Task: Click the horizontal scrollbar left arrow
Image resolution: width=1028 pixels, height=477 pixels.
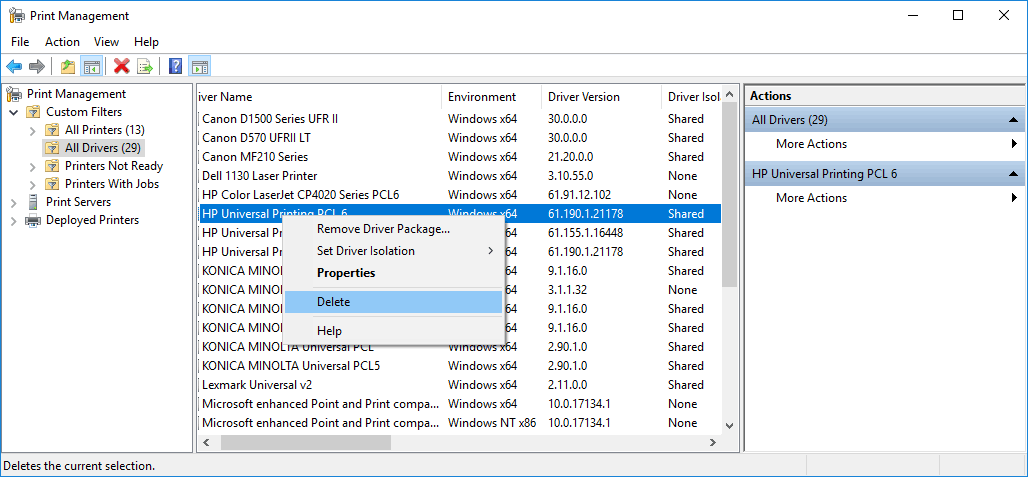Action: click(x=206, y=442)
